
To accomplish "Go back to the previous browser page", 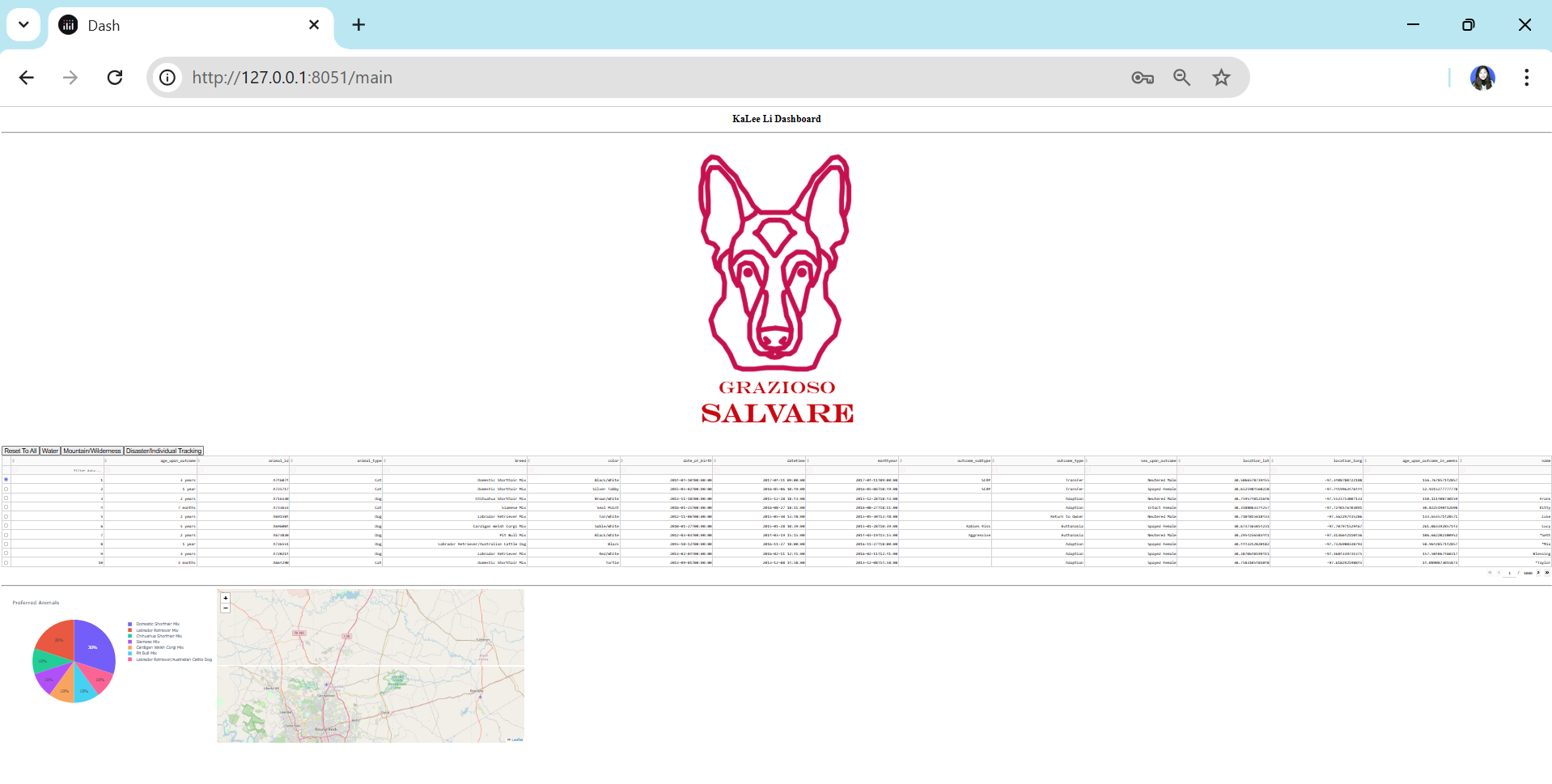I will (x=27, y=78).
